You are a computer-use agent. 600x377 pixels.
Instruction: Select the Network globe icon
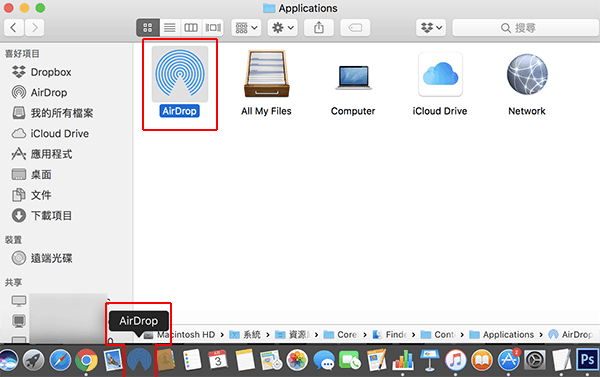coord(527,74)
